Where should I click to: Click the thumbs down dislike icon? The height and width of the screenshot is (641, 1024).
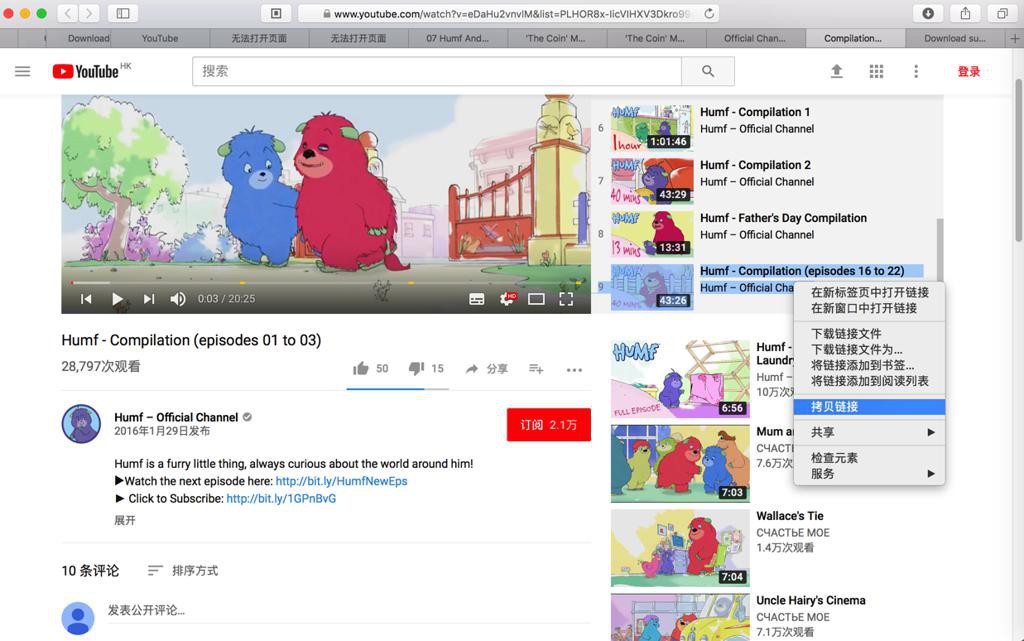416,369
